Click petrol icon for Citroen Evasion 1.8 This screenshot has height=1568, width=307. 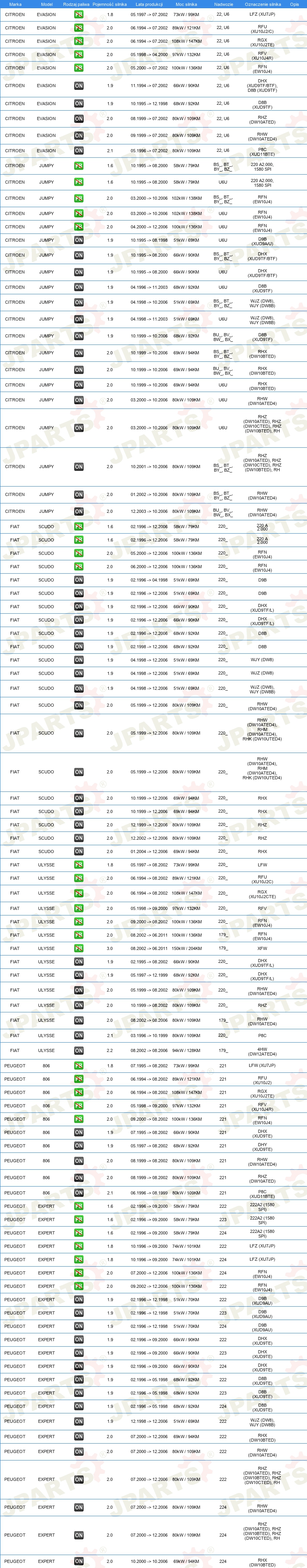79,15
